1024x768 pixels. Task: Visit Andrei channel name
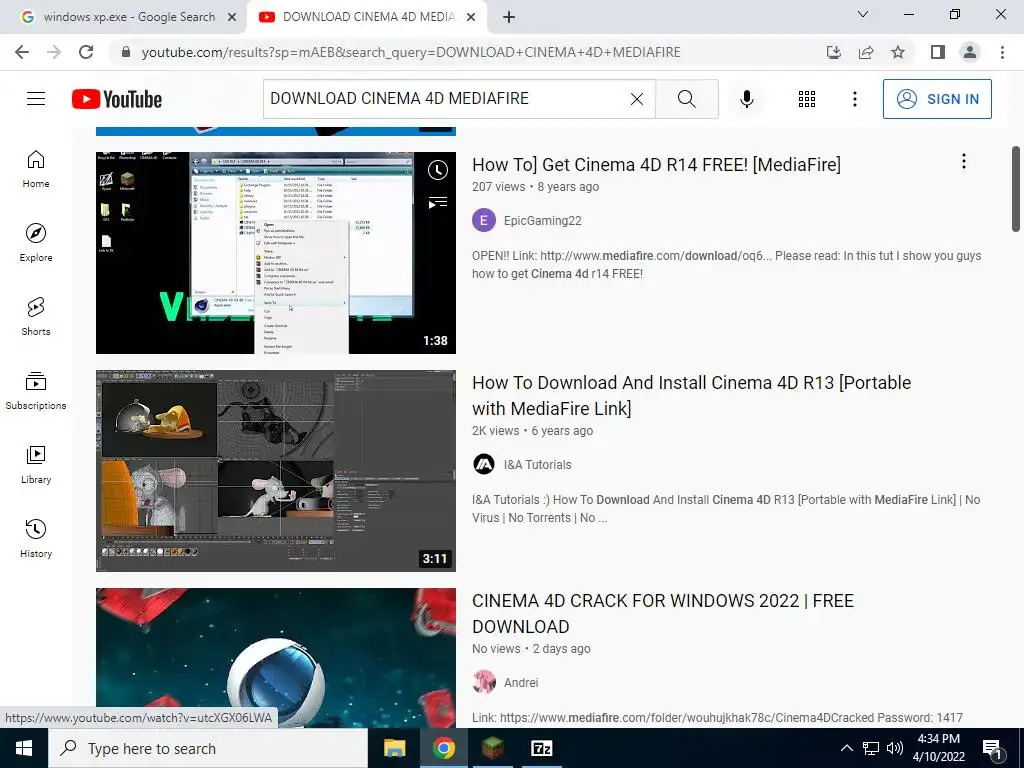[521, 682]
